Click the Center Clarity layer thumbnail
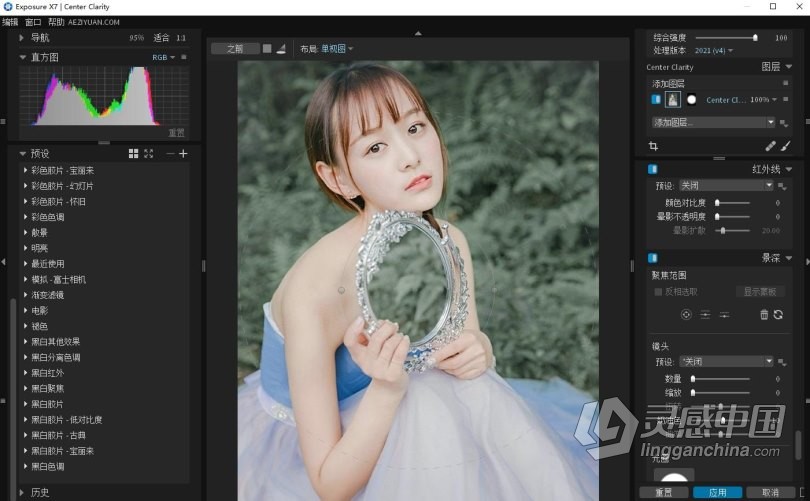The image size is (810, 501). [673, 100]
